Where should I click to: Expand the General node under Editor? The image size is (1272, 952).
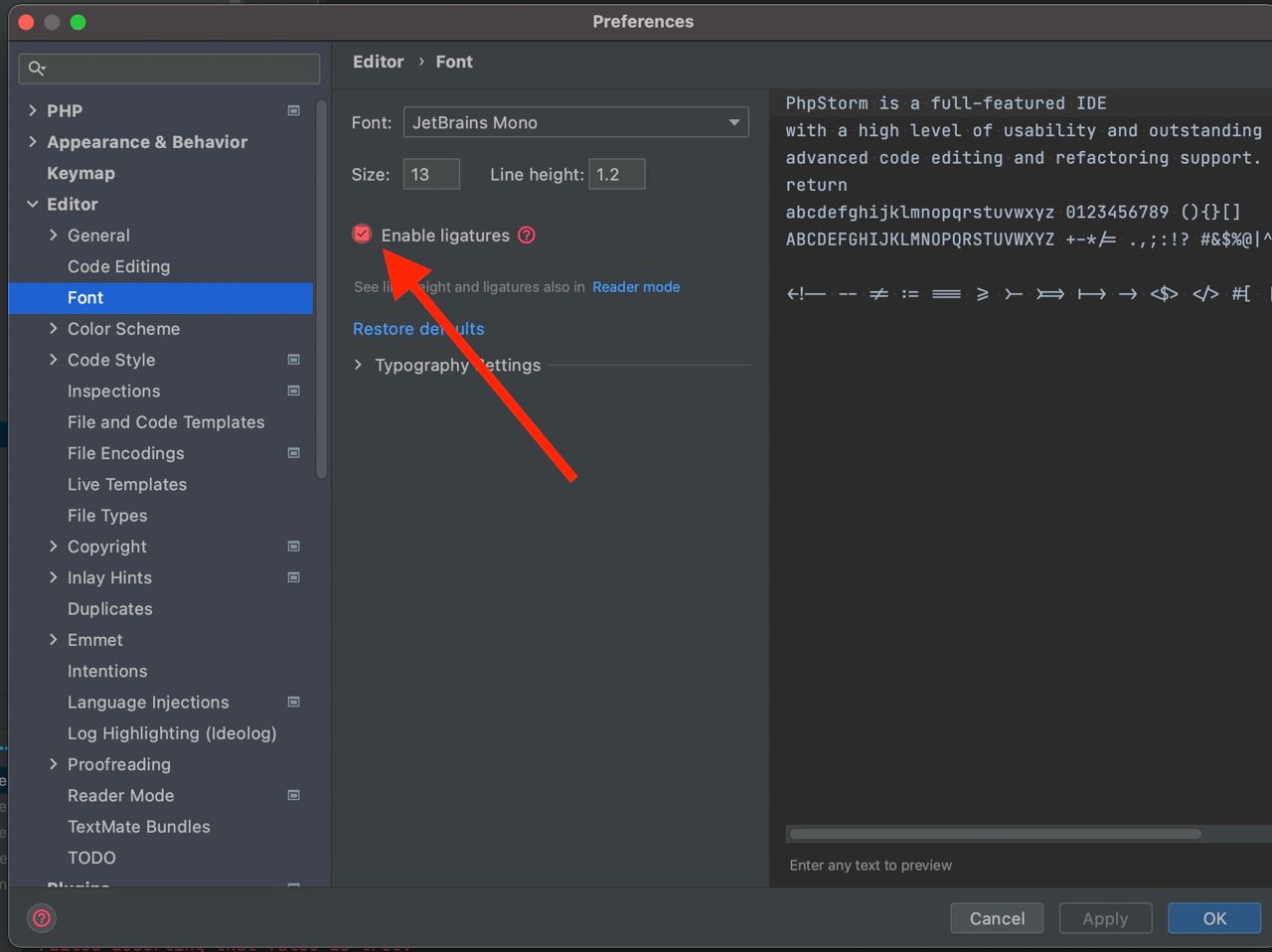[x=54, y=236]
